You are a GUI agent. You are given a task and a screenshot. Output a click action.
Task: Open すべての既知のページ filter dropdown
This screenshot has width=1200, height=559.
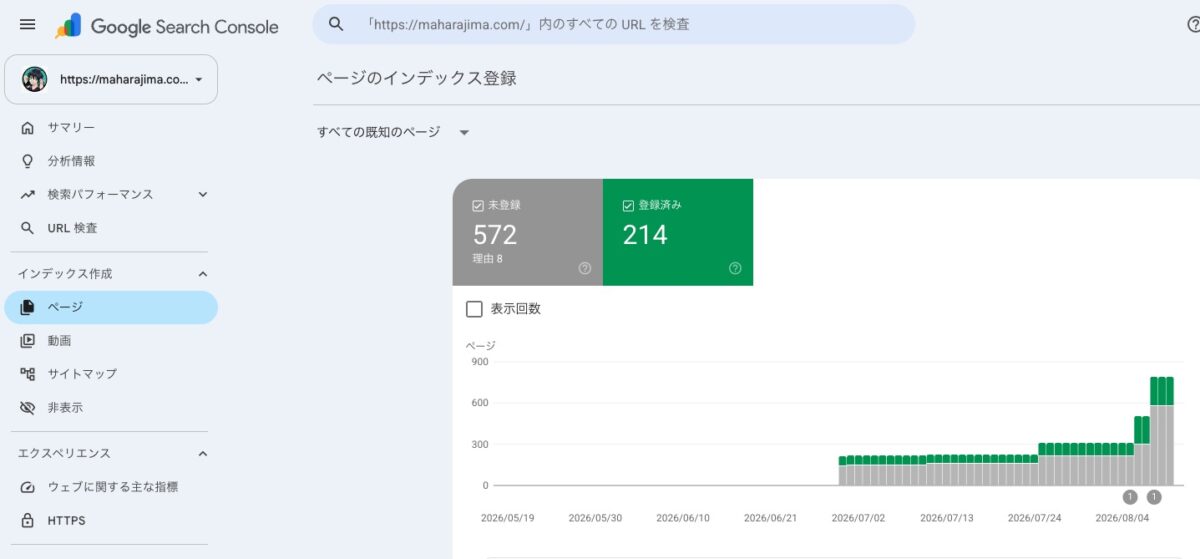click(393, 132)
